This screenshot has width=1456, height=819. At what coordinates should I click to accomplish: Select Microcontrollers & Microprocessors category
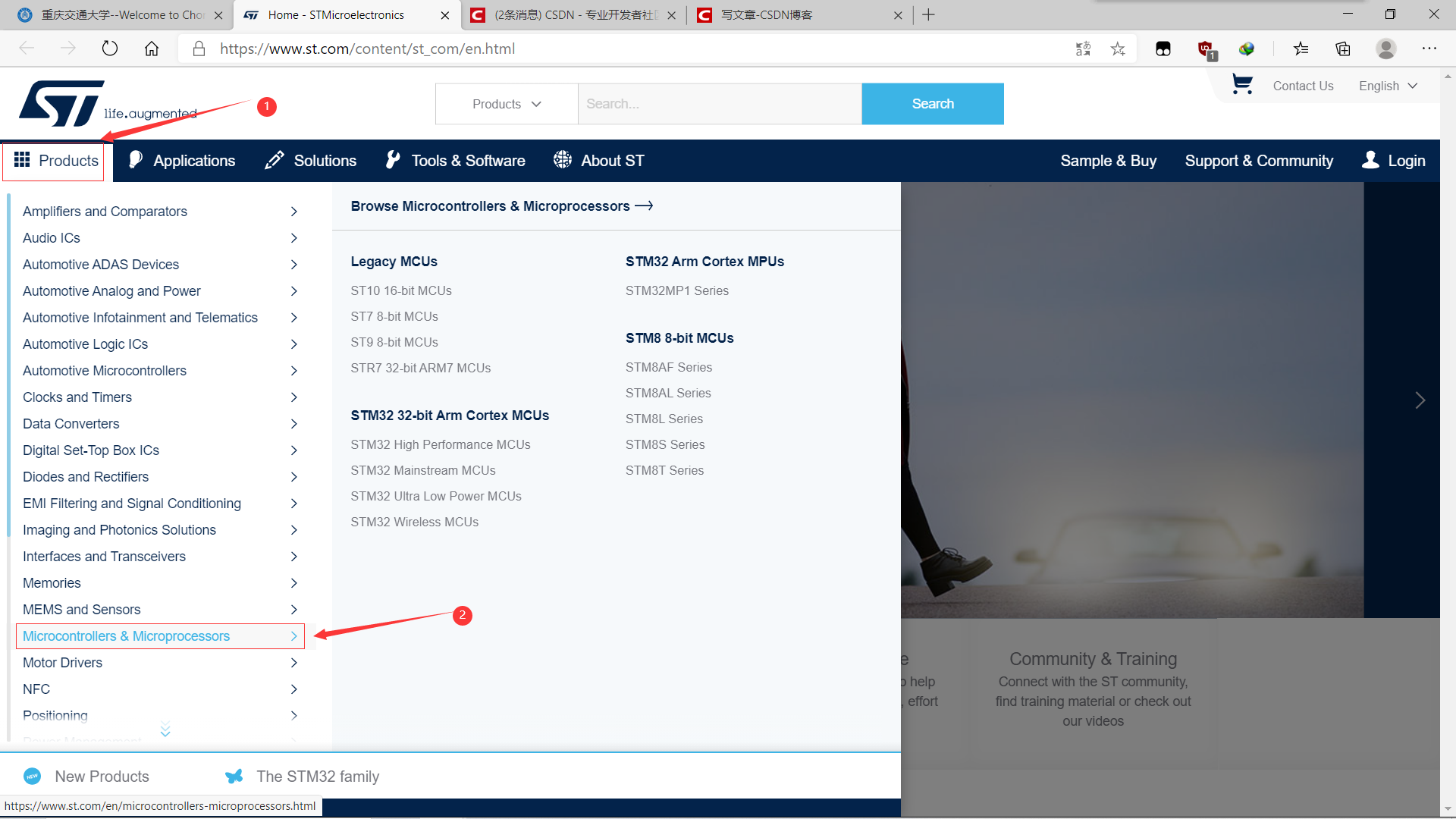pyautogui.click(x=160, y=636)
